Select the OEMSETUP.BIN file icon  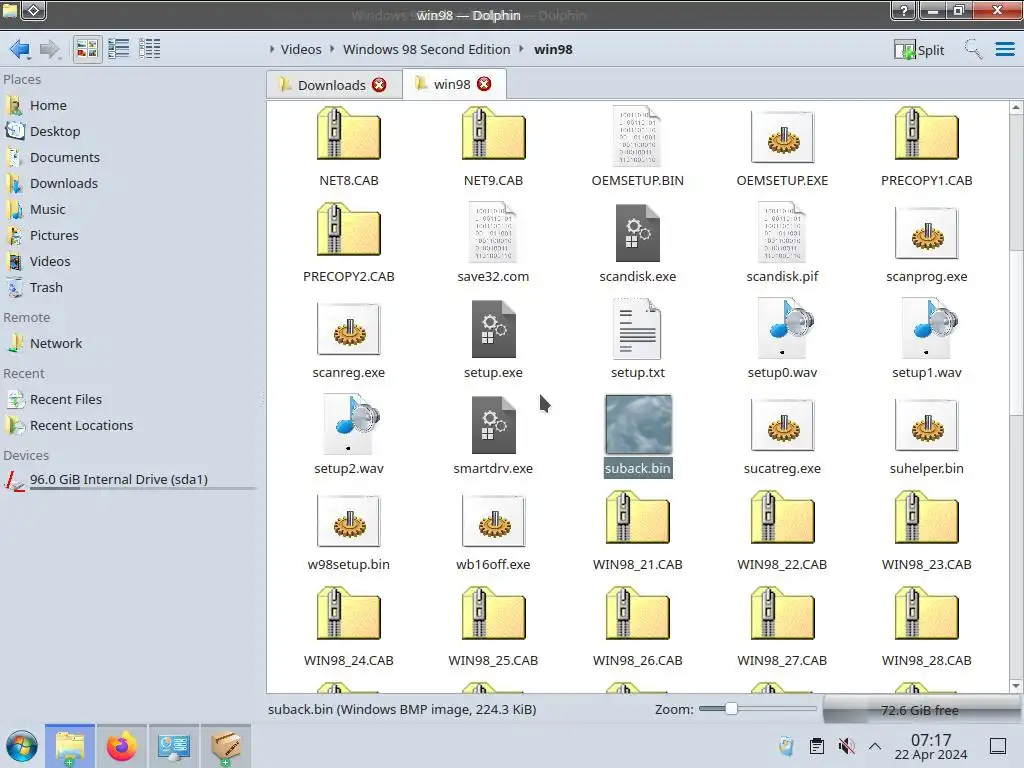637,137
